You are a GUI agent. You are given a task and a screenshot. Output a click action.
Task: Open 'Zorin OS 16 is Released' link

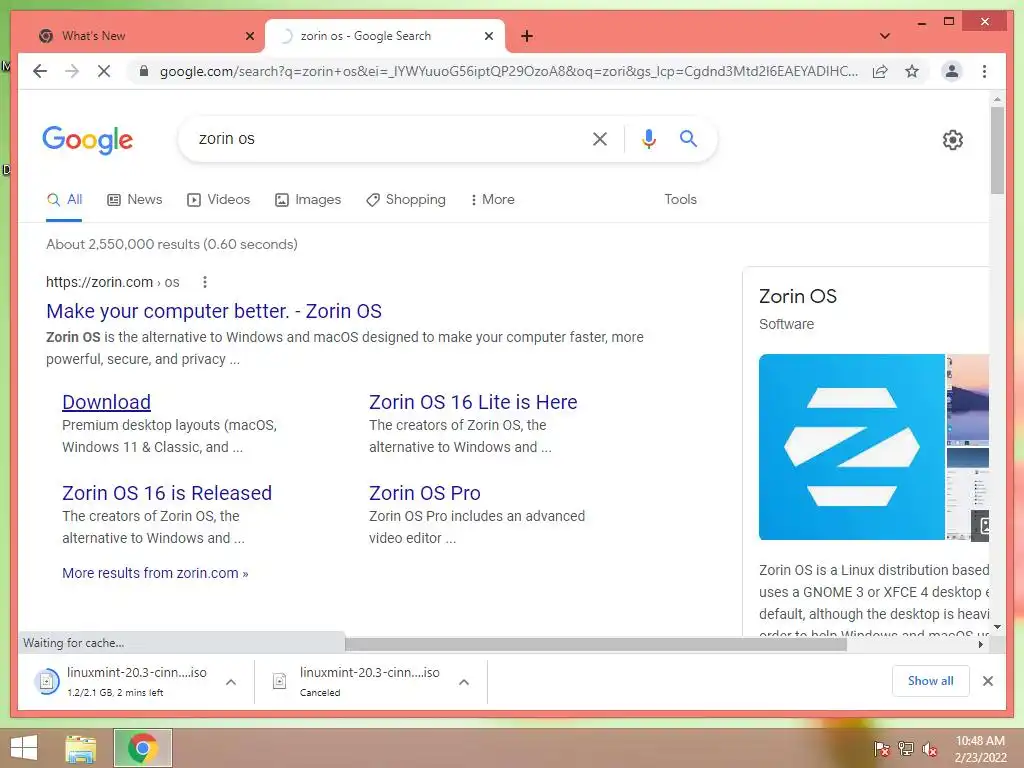167,492
